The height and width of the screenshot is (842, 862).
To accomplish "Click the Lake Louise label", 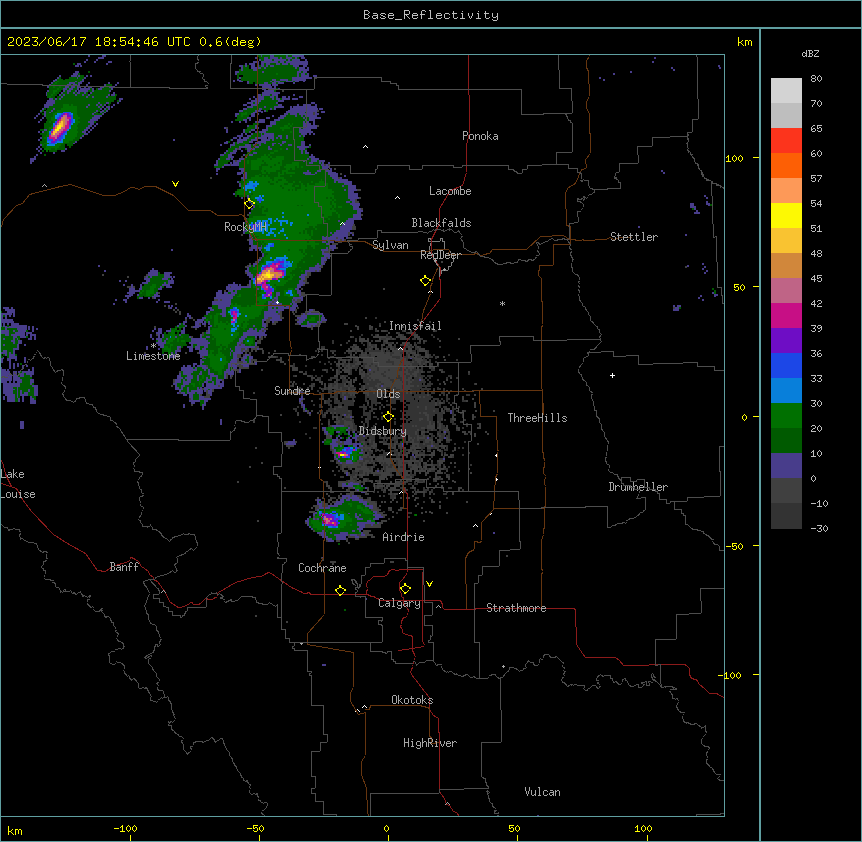I will [18, 484].
